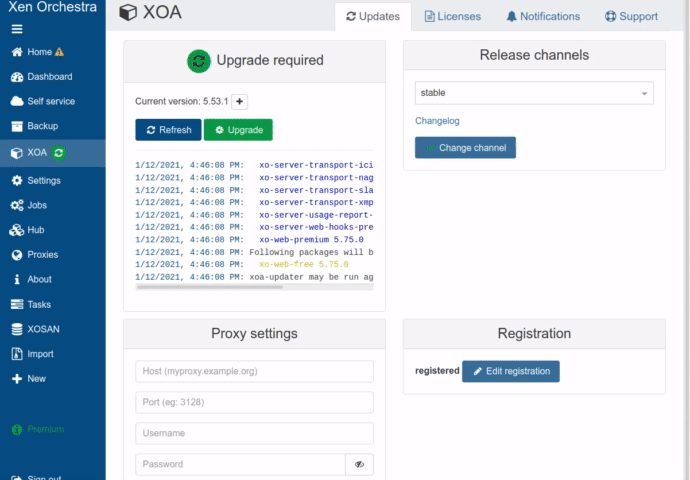The image size is (690, 480).
Task: Click the Self service cloud icon
Action: coord(17,101)
